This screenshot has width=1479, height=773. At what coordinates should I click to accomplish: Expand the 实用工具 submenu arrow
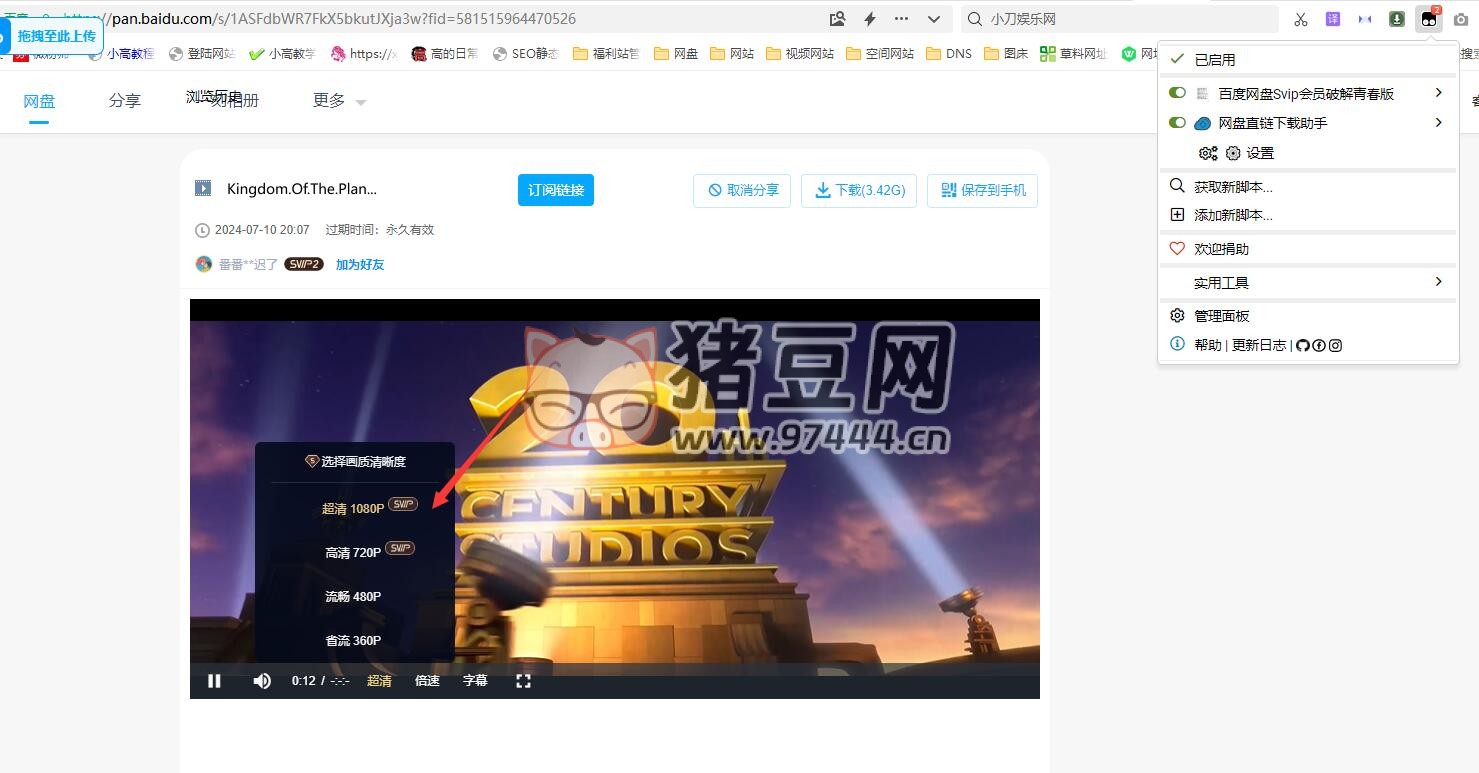(x=1438, y=282)
